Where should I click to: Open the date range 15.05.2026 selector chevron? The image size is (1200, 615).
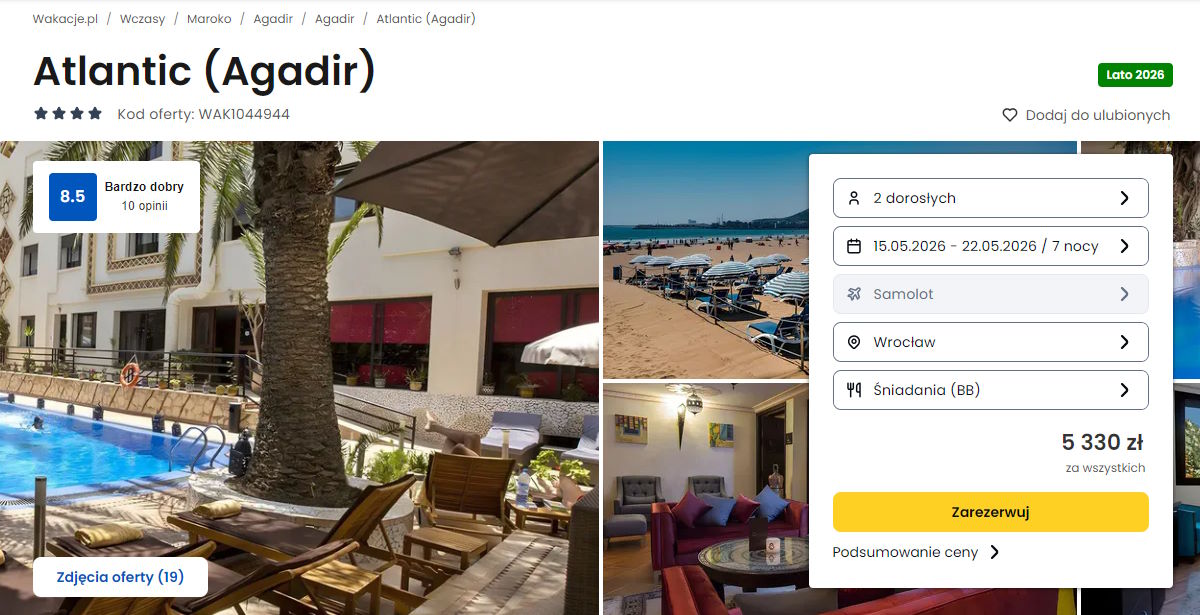point(1124,246)
